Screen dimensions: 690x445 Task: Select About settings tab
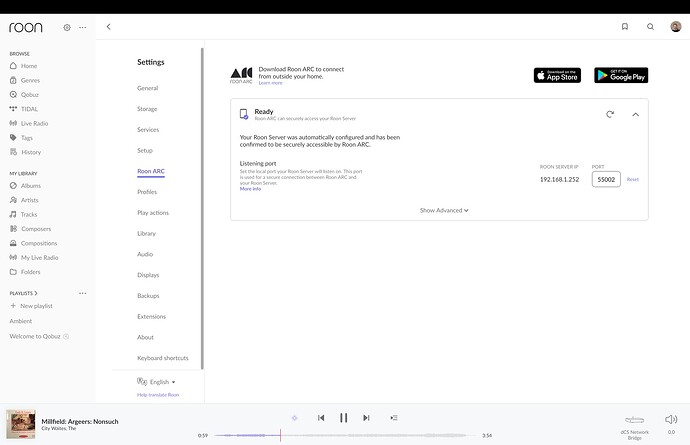click(145, 337)
